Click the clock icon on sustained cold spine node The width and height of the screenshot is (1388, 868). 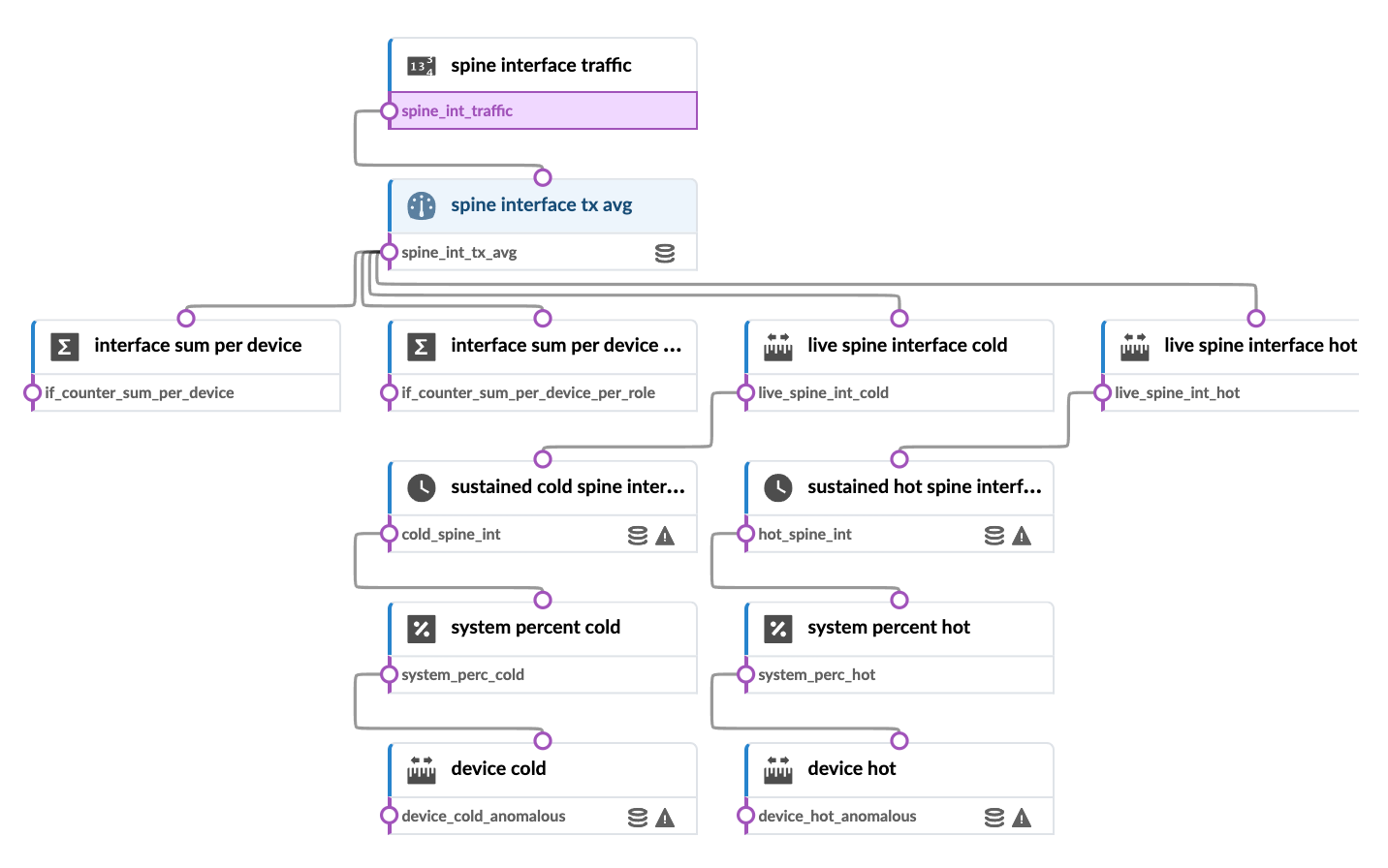pos(421,487)
